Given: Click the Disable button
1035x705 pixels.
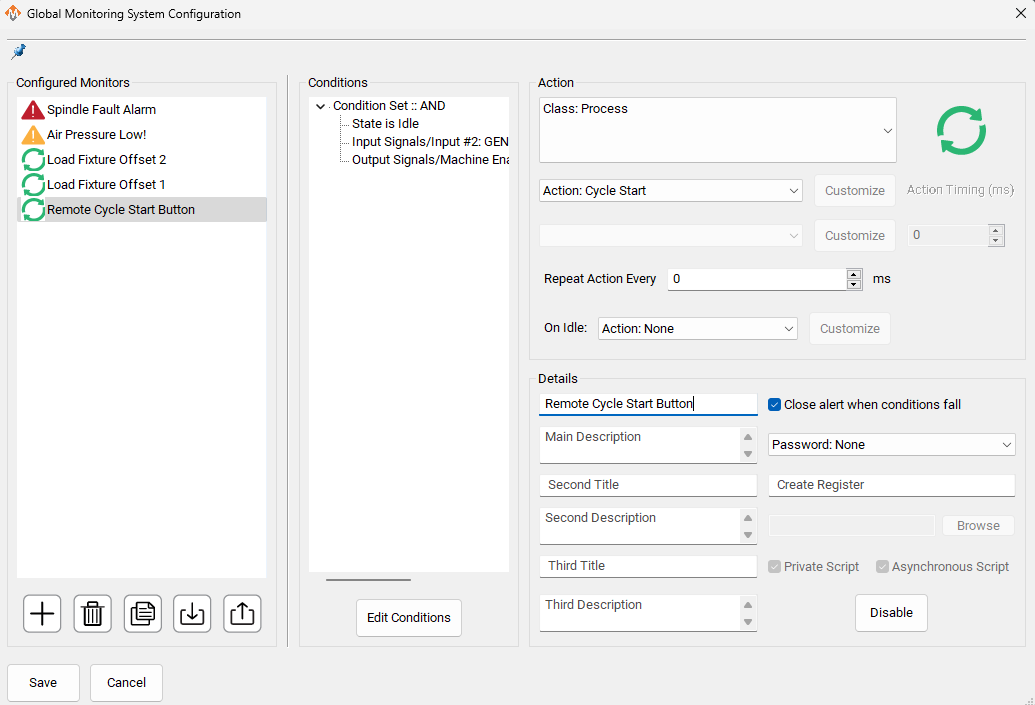Looking at the screenshot, I should coord(891,613).
